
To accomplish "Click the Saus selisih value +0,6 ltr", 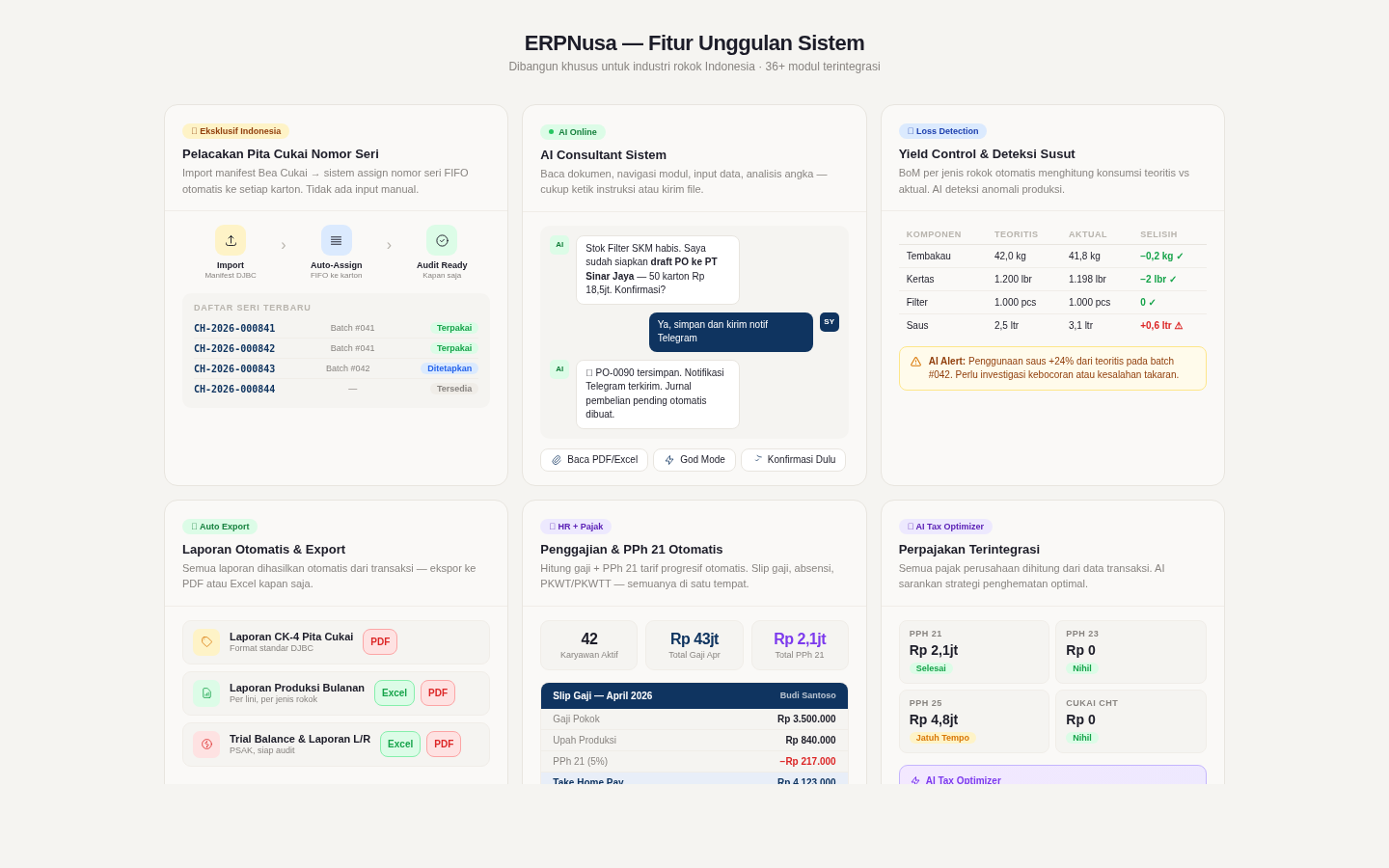I will pos(1161,326).
